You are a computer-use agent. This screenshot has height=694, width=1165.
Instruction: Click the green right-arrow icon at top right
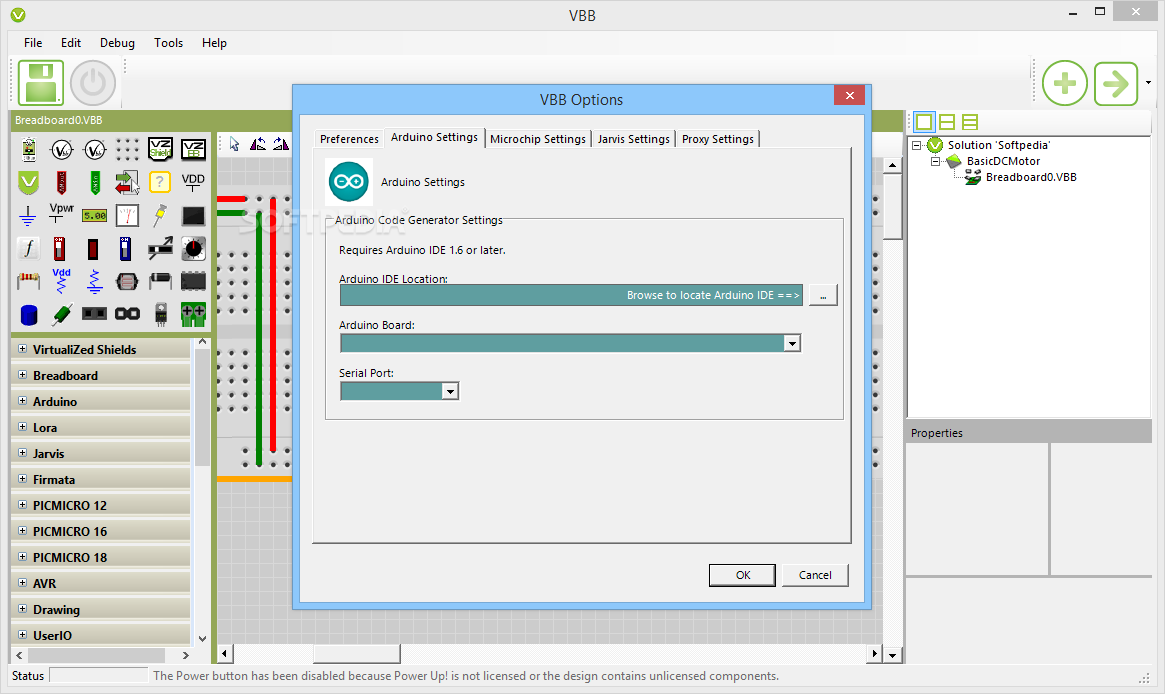1116,83
